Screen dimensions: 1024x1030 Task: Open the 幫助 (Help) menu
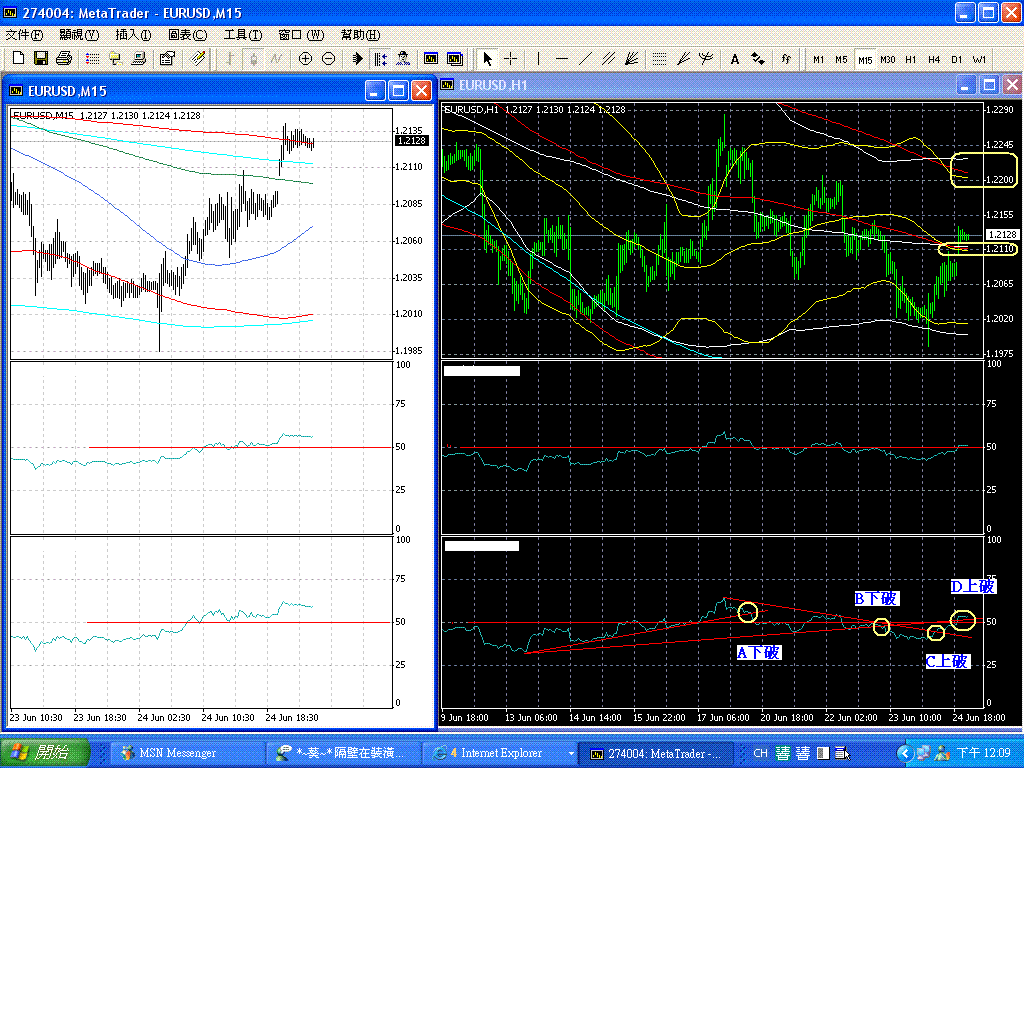coord(360,35)
